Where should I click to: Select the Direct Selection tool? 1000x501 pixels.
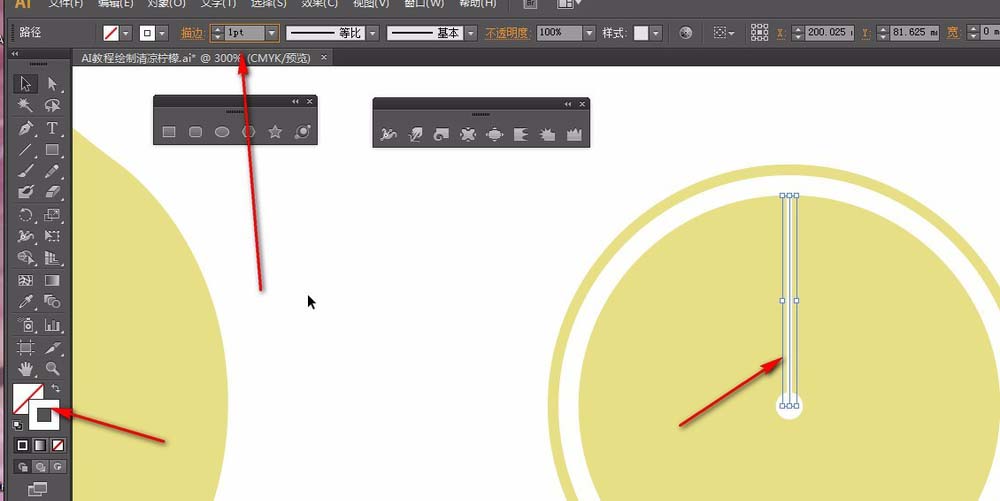pyautogui.click(x=52, y=84)
